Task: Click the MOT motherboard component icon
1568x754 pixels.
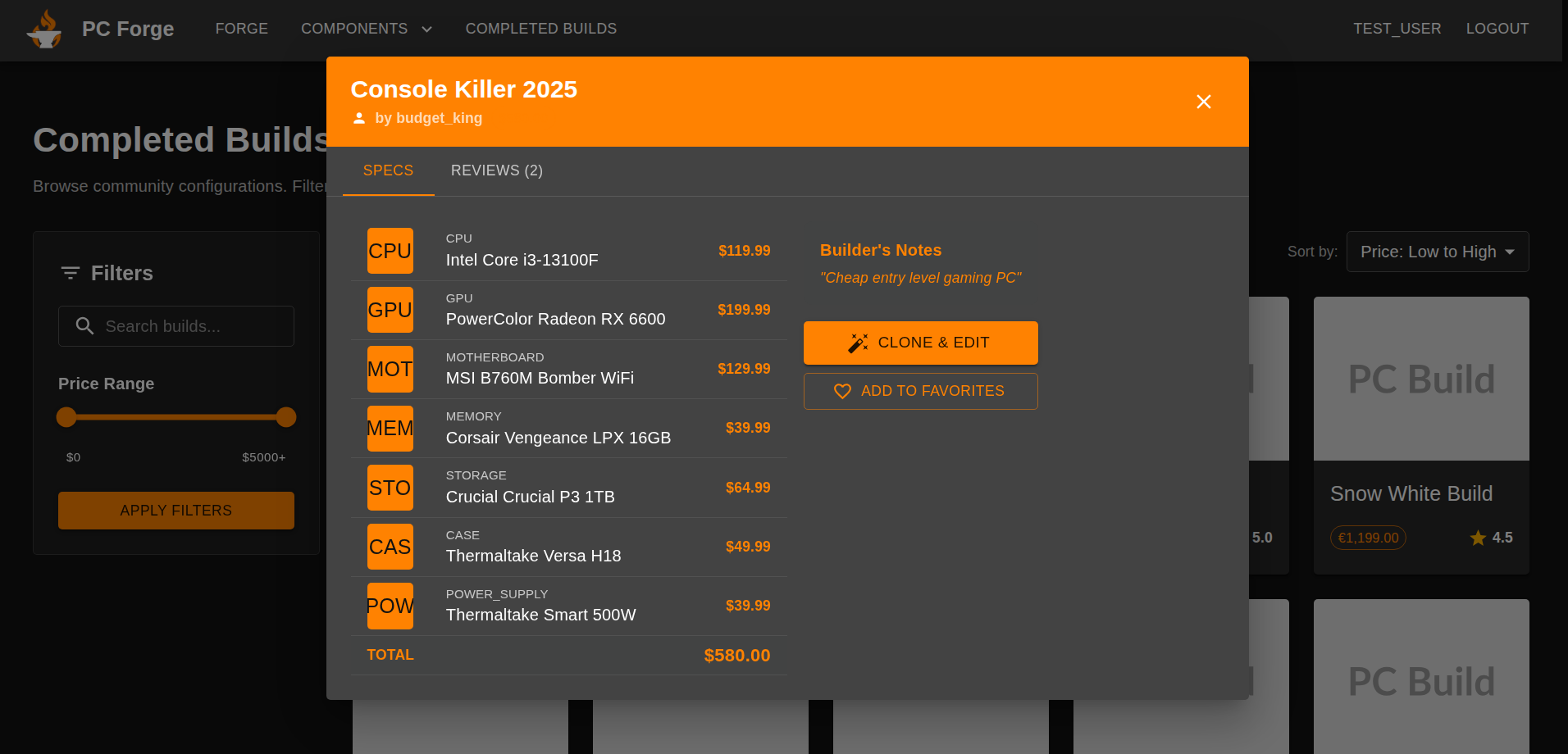Action: tap(390, 369)
